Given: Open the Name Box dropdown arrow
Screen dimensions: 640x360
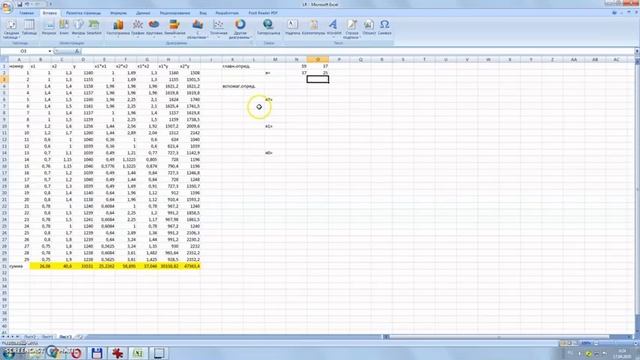Looking at the screenshot, I should [x=50, y=51].
